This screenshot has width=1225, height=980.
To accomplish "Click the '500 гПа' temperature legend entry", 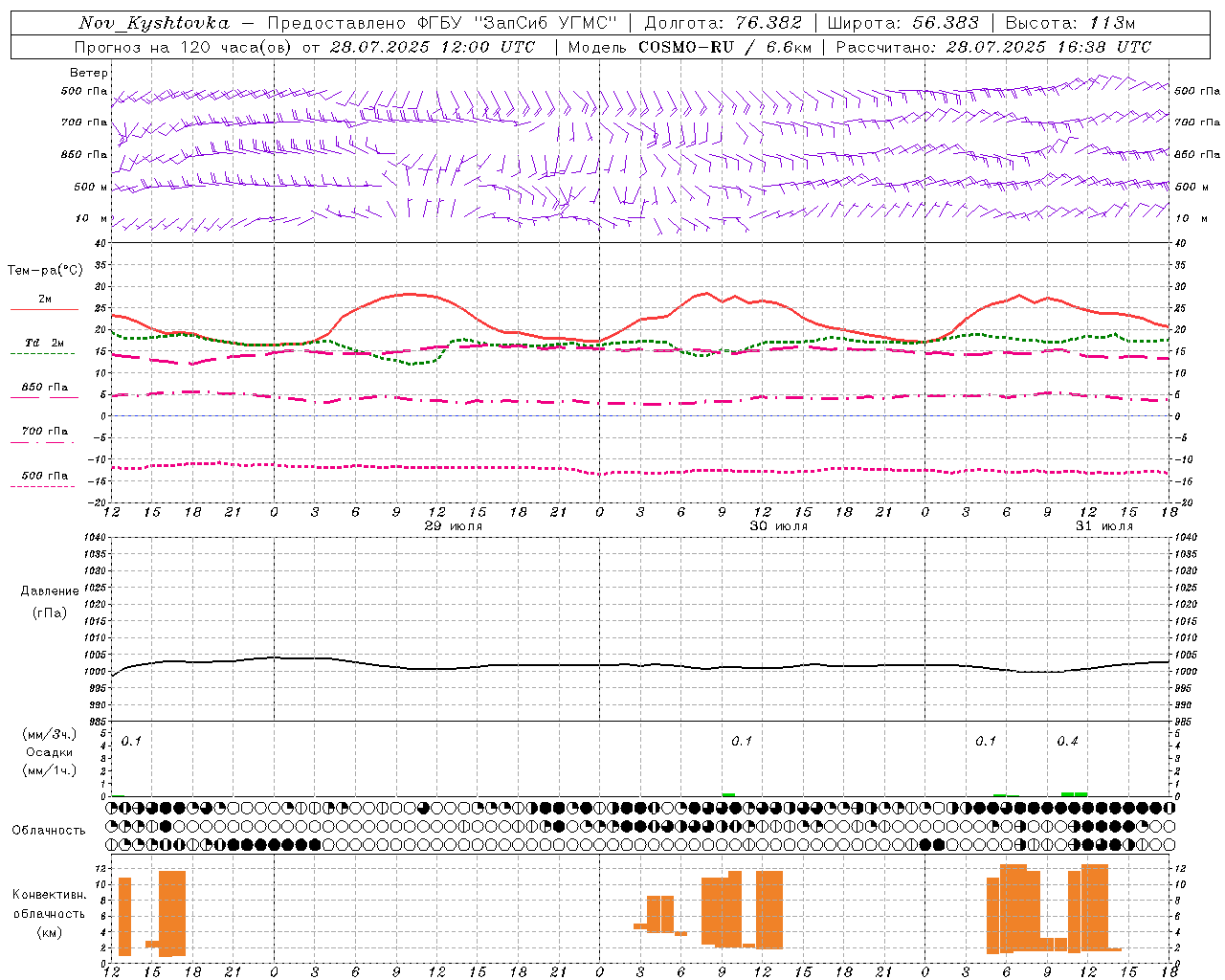I will click(x=44, y=476).
